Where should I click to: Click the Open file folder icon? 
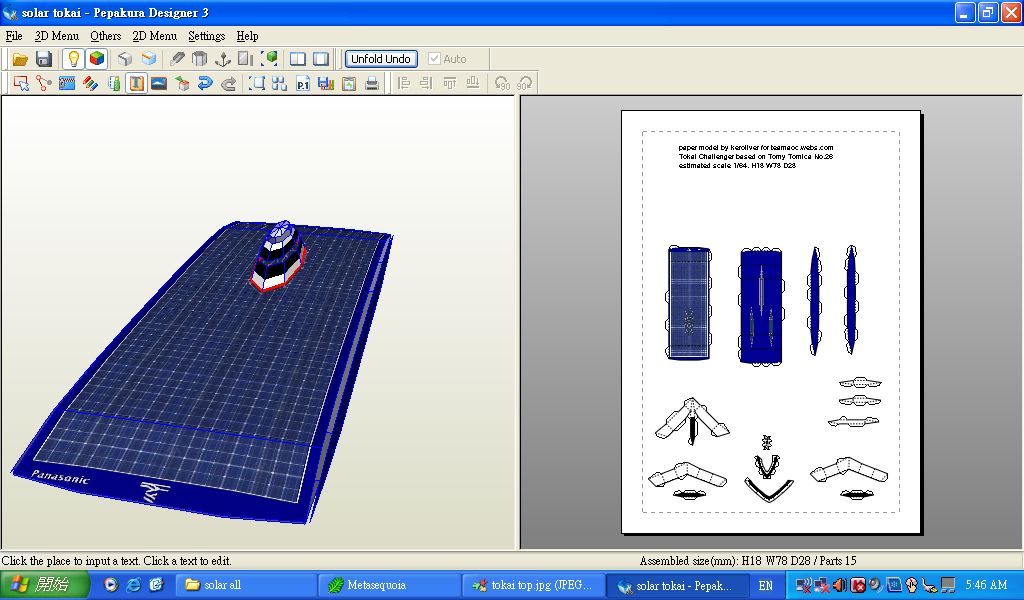click(20, 59)
